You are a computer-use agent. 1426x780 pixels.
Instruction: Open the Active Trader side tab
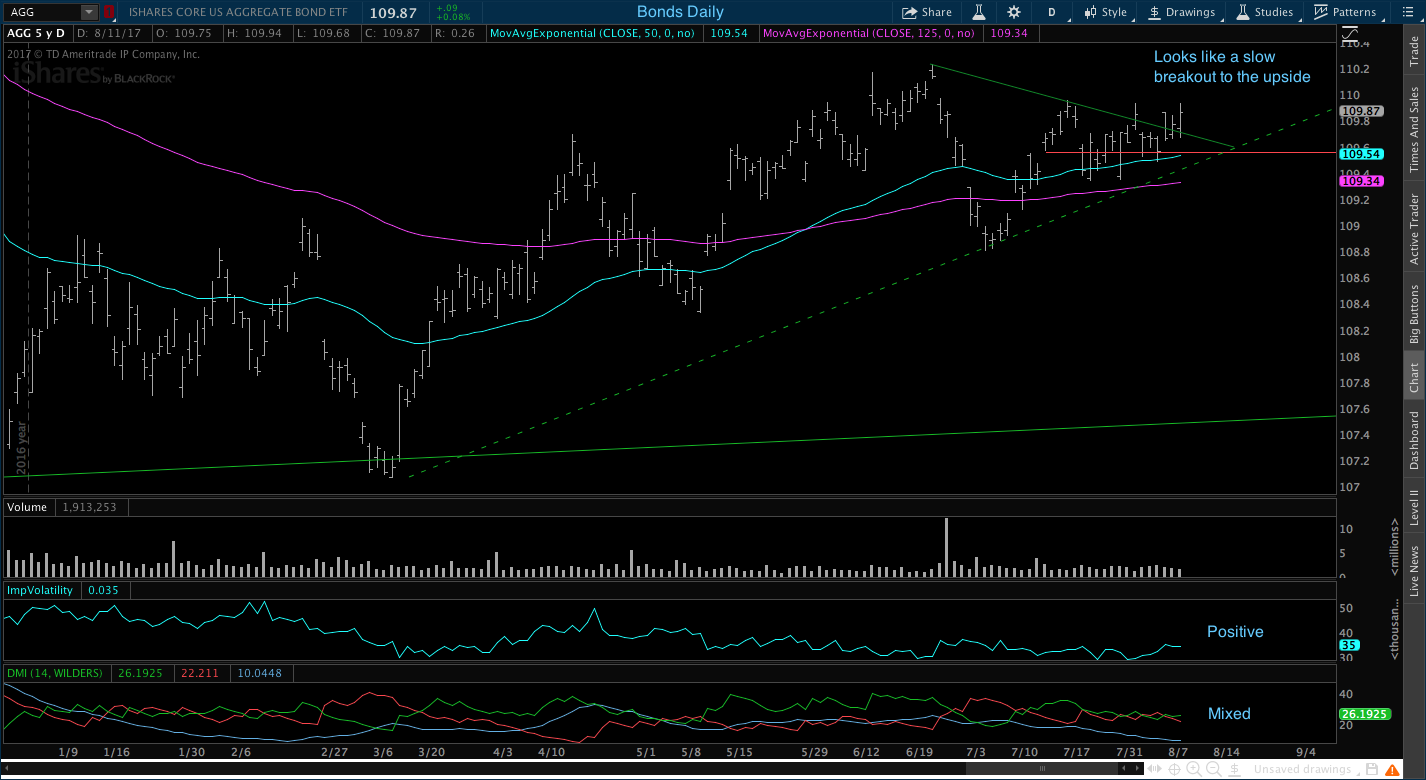click(1414, 229)
